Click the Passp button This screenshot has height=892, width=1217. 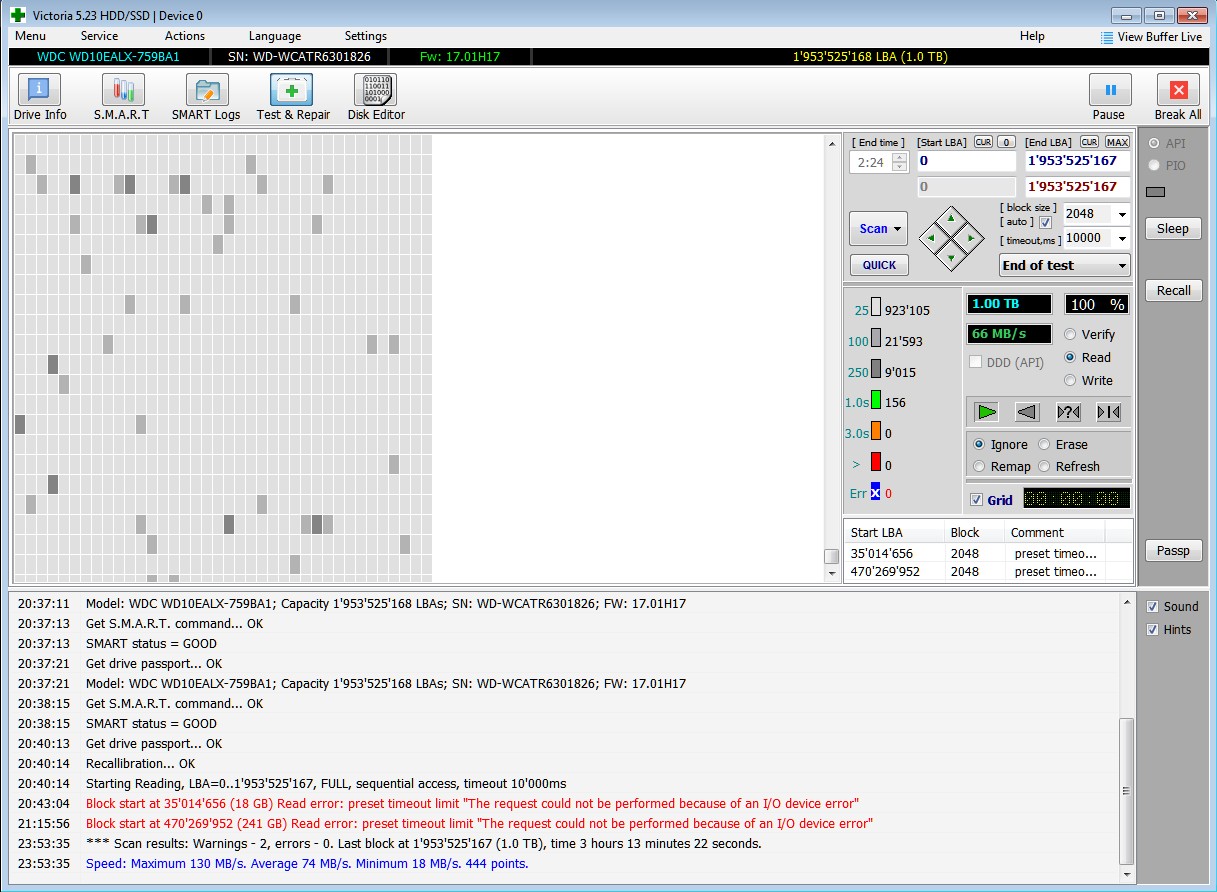(1173, 550)
